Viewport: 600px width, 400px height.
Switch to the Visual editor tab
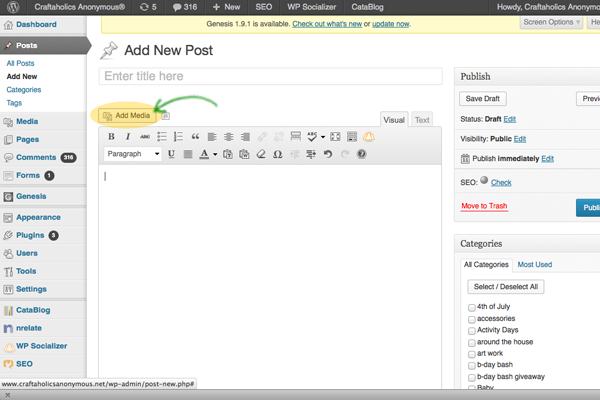click(394, 120)
